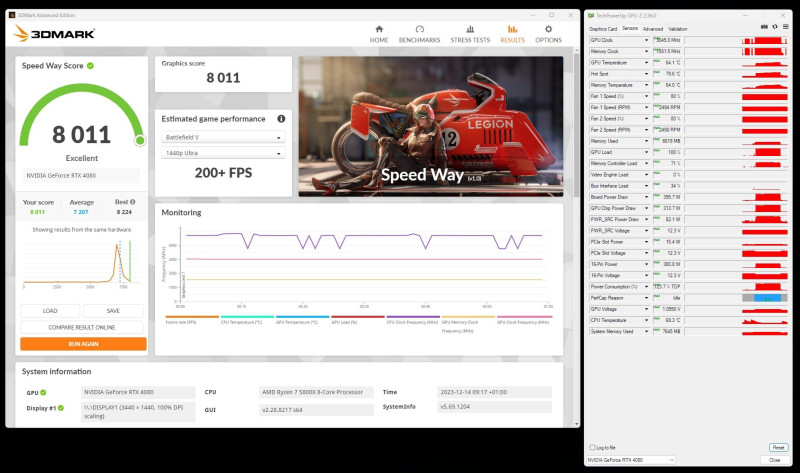Go to 3DMark Home icon
This screenshot has height=473, width=800.
pos(379,29)
